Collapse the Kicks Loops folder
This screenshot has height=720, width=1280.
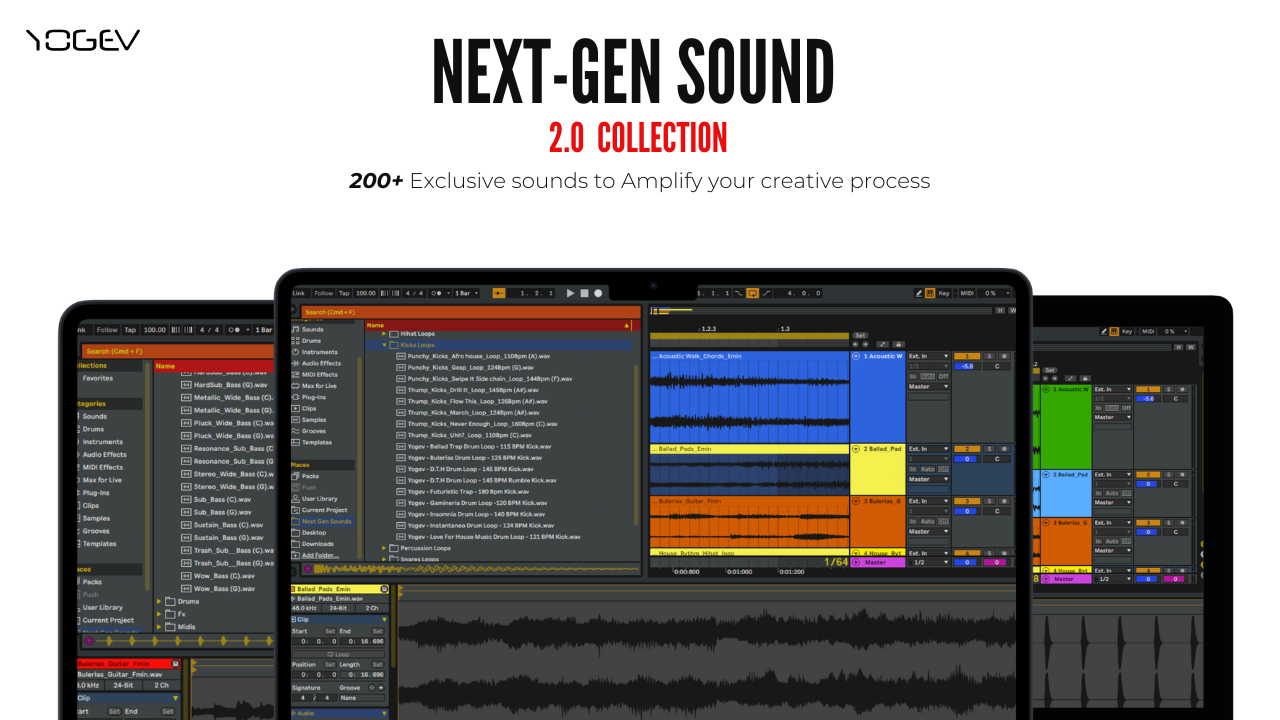[x=385, y=345]
